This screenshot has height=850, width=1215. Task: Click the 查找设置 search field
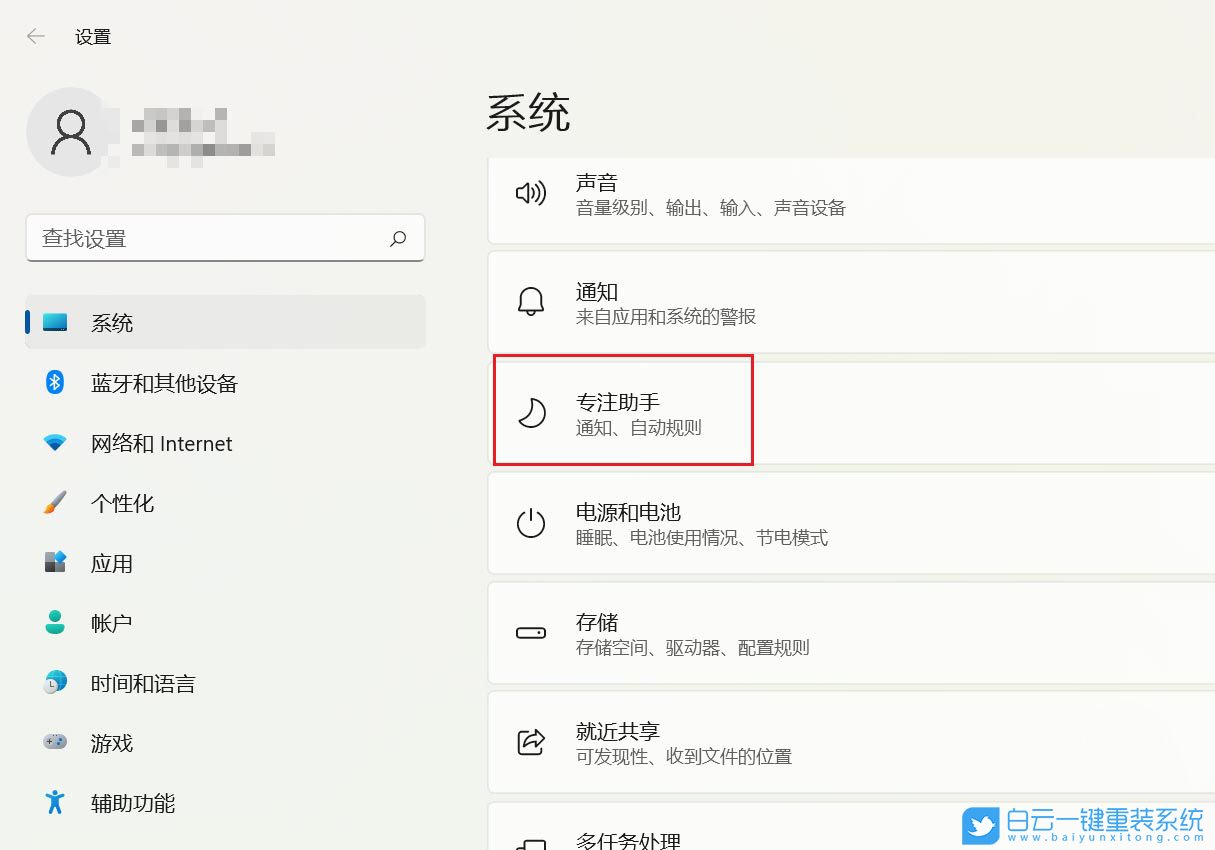click(226, 238)
